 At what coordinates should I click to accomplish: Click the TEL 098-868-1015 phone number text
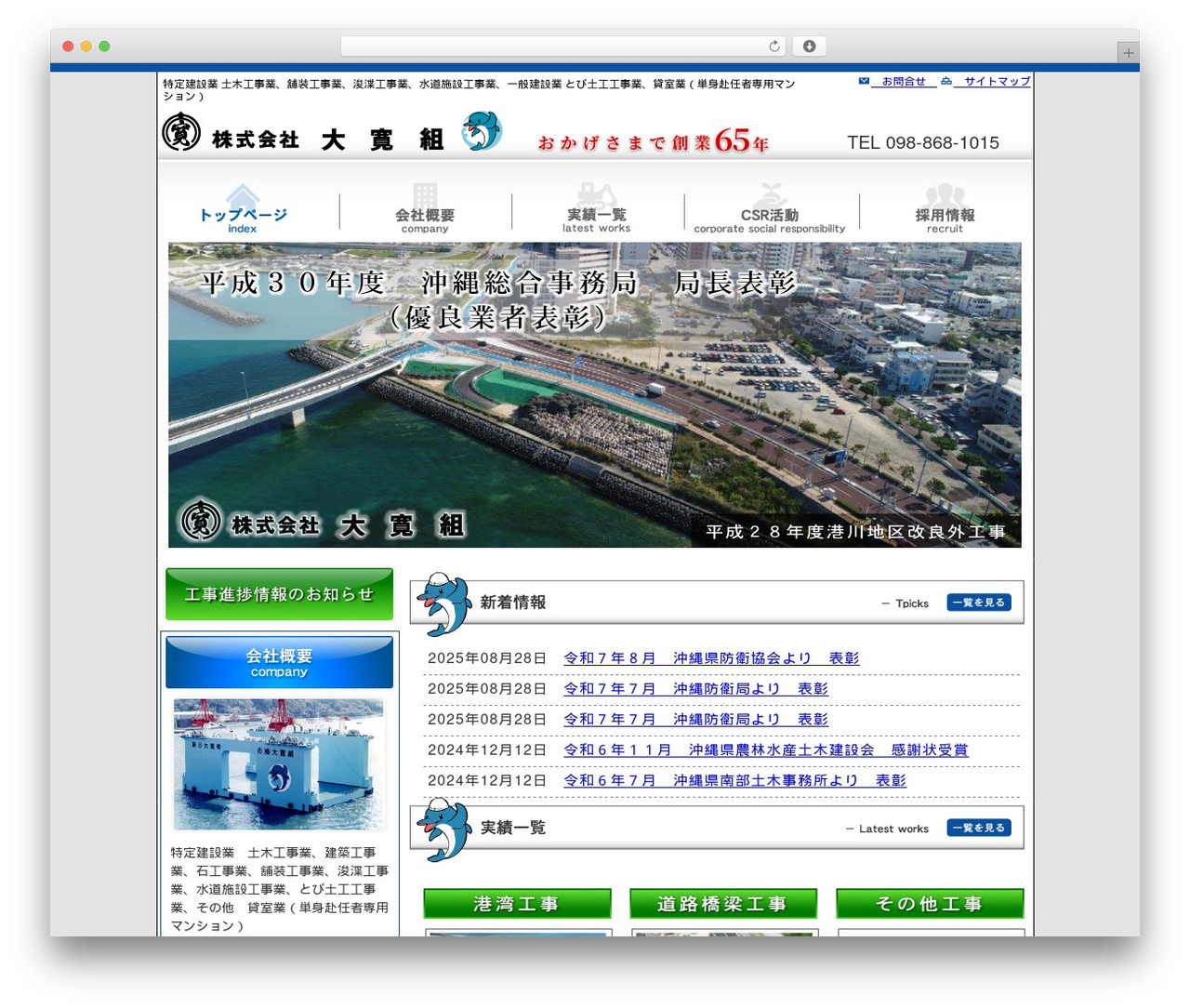point(923,142)
